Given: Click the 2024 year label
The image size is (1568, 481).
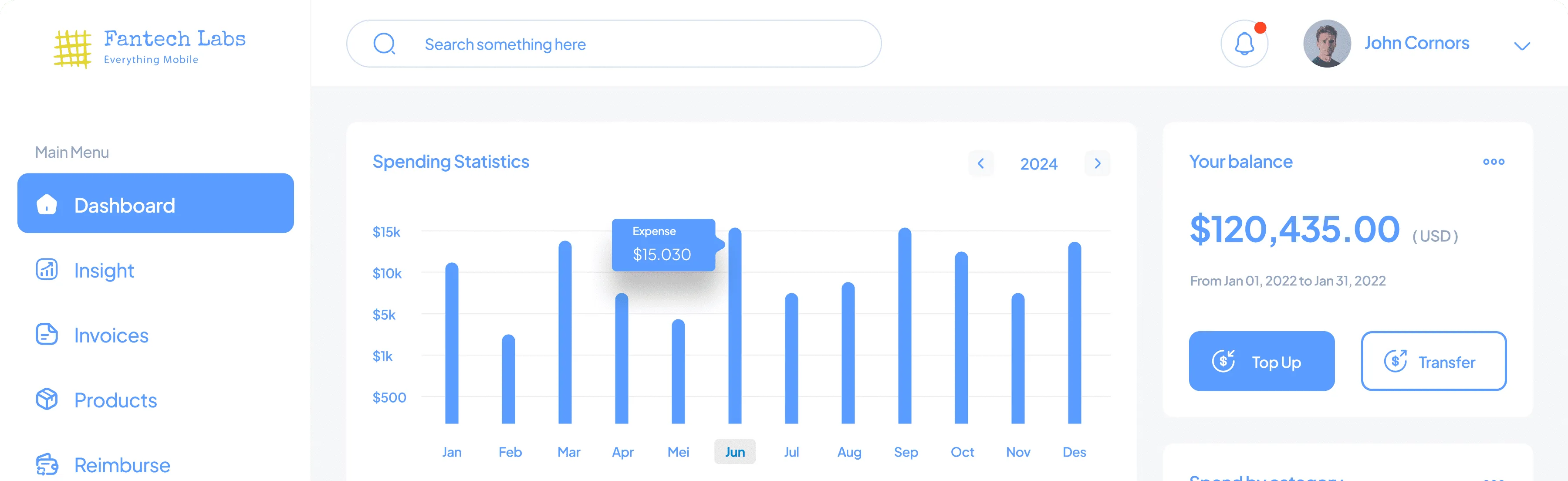Looking at the screenshot, I should click(x=1038, y=164).
